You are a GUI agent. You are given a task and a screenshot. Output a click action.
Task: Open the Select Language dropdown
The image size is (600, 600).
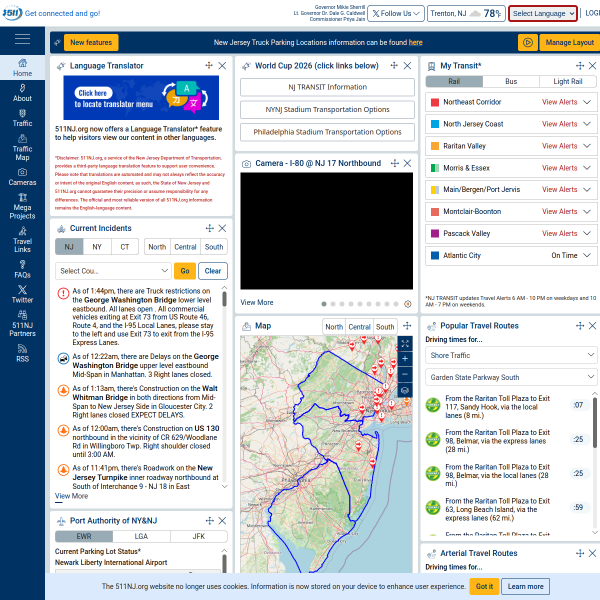tap(543, 14)
